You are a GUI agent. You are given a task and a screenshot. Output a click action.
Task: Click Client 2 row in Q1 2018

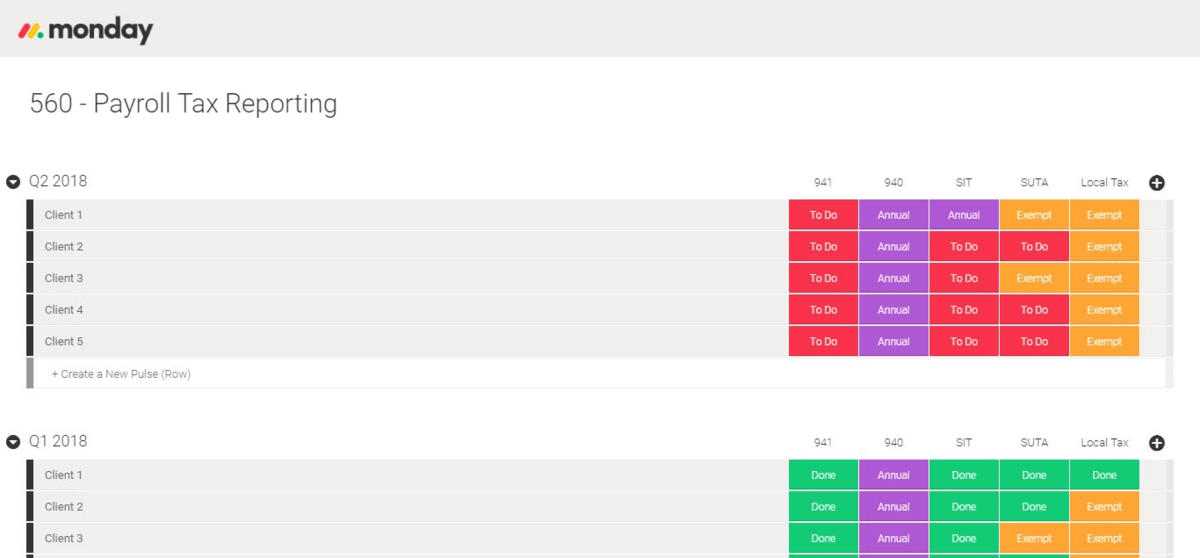pyautogui.click(x=64, y=507)
